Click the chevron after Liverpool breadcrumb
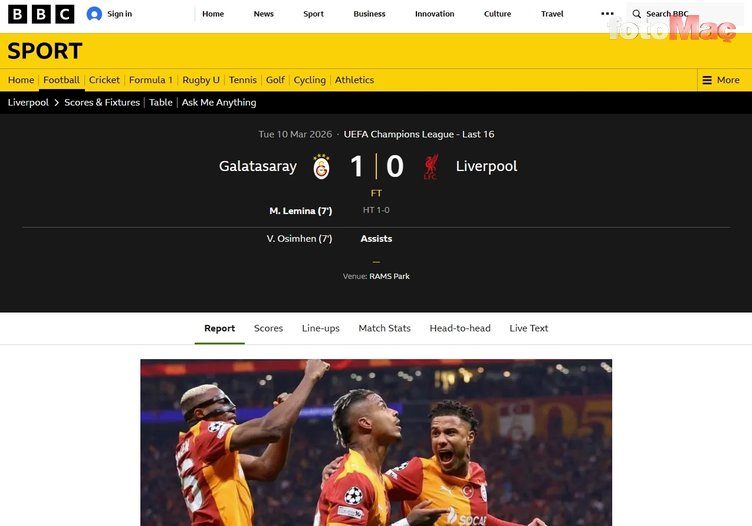Viewport: 752px width, 526px height. pyautogui.click(x=57, y=103)
